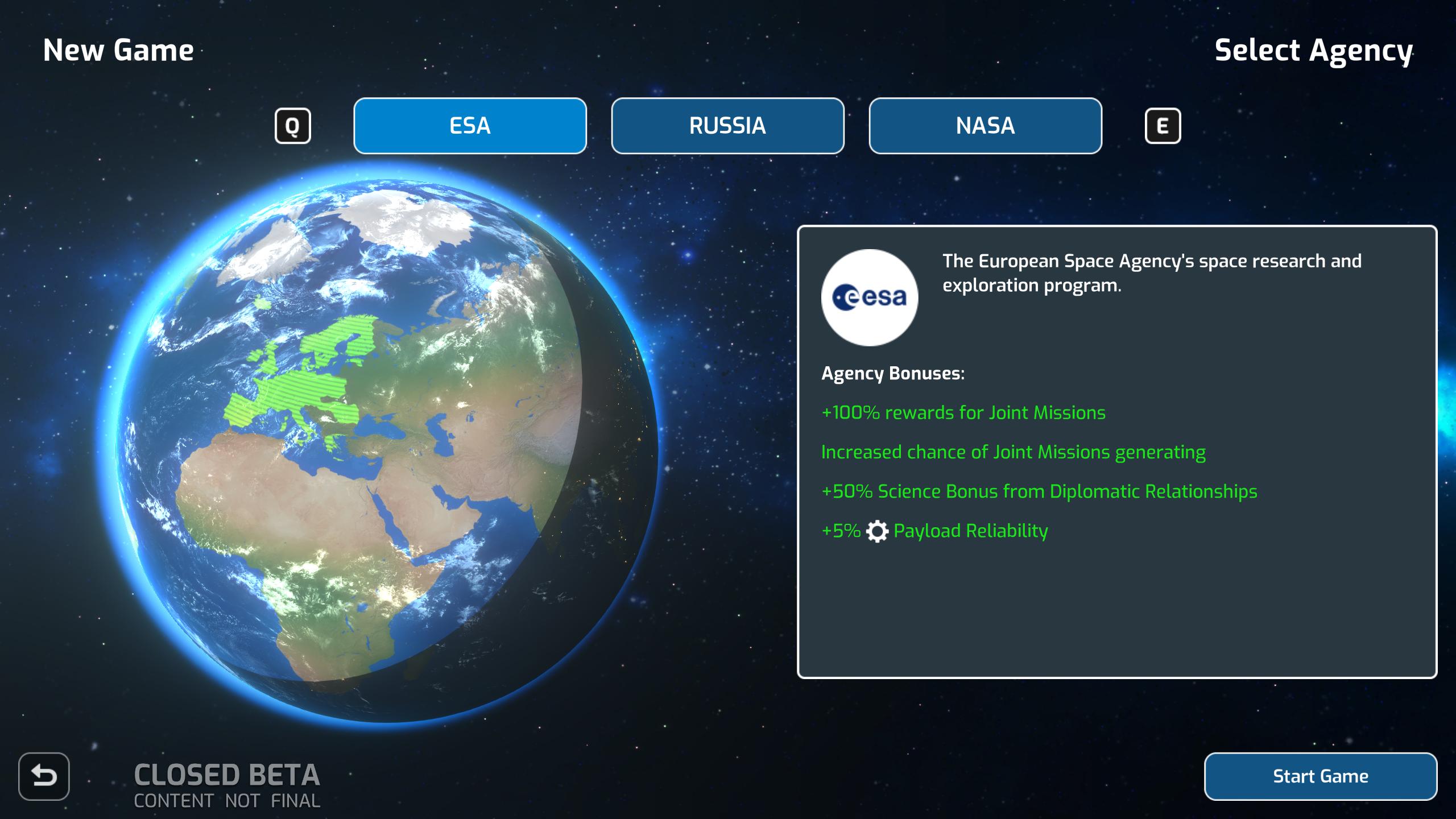
Task: Open previous agency selection Q
Action: coord(294,126)
